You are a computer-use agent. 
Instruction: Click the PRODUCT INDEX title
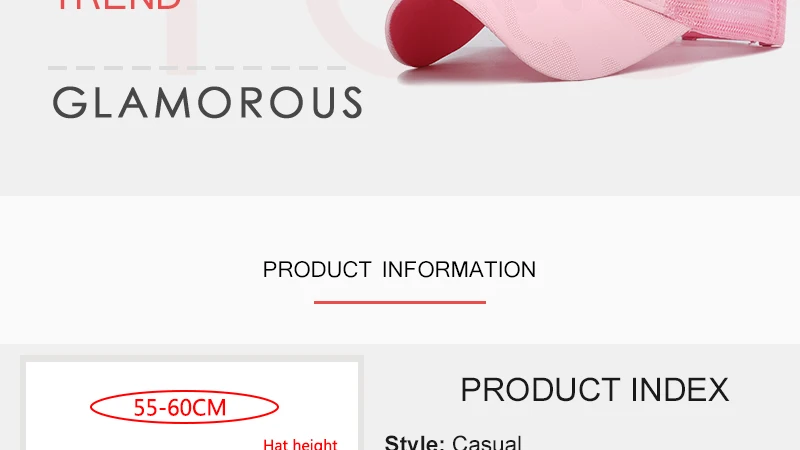point(595,390)
